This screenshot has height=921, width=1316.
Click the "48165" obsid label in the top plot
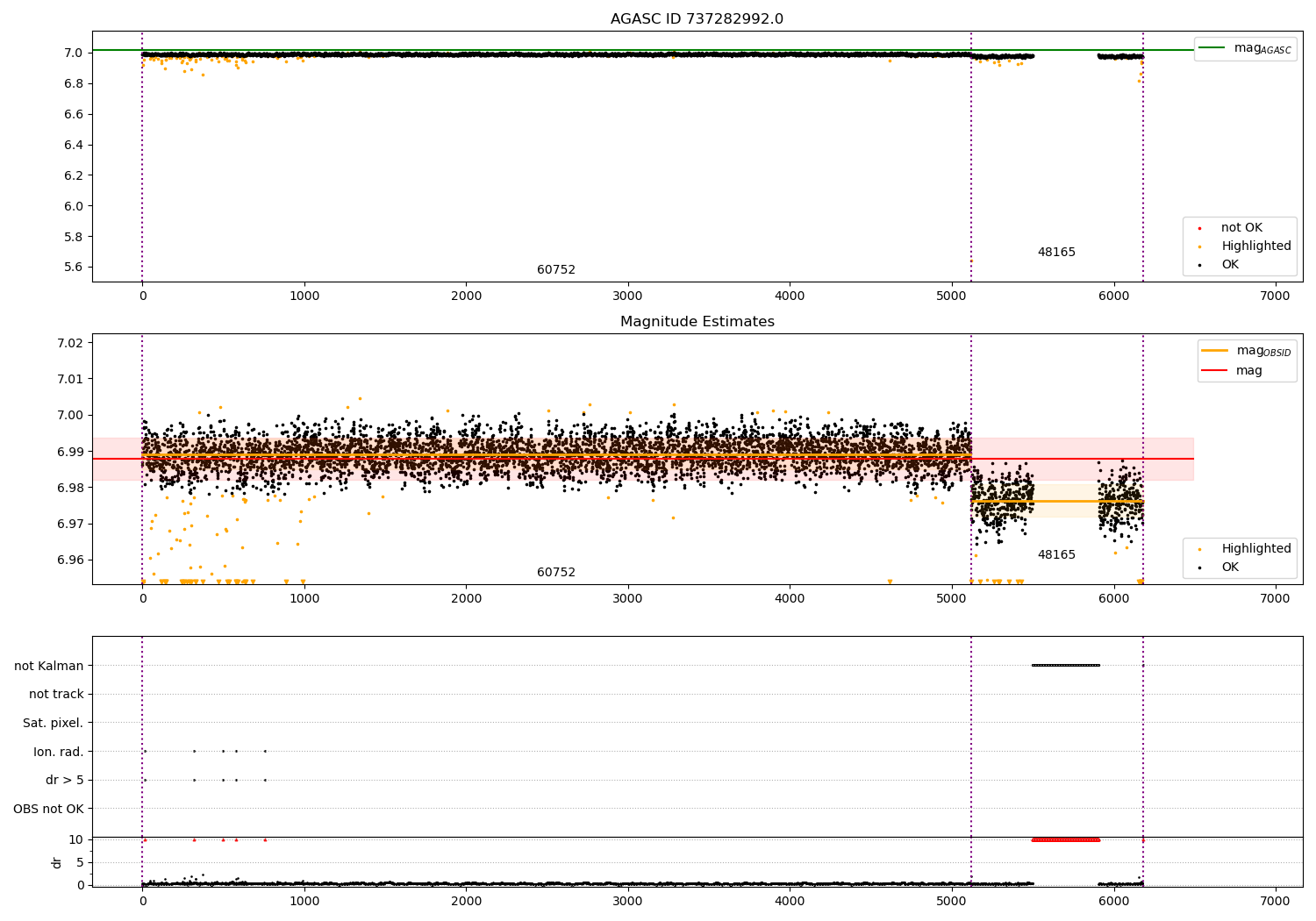(1056, 253)
